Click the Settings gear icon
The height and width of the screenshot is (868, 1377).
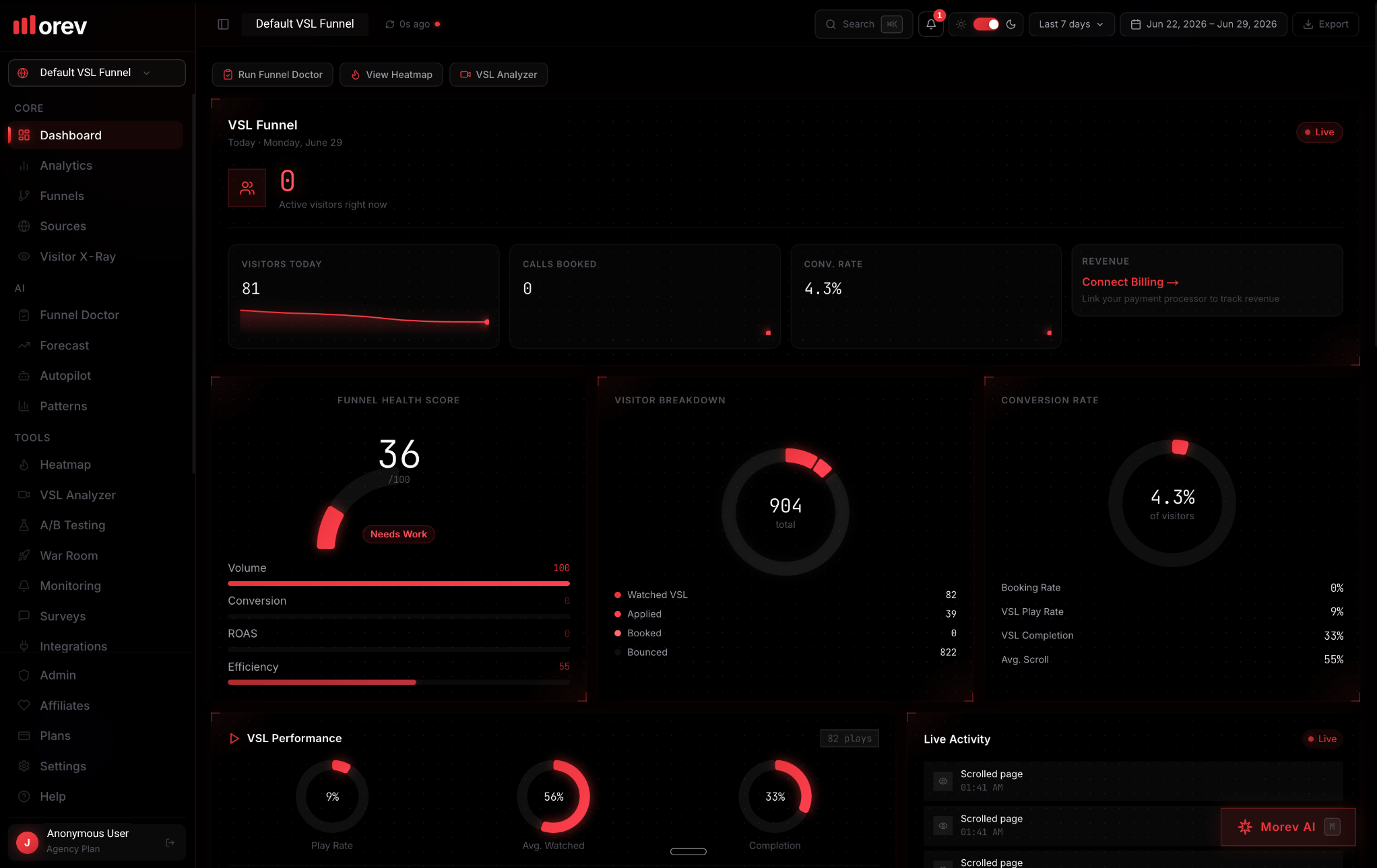(x=24, y=766)
